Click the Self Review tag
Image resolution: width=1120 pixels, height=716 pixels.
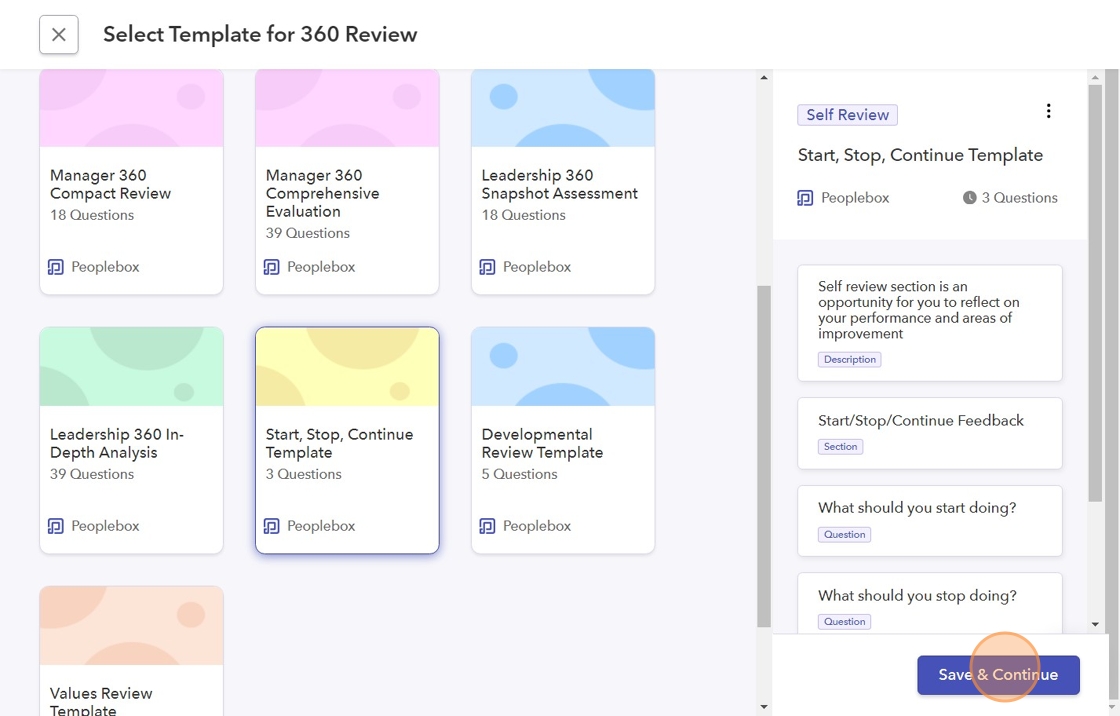847,114
